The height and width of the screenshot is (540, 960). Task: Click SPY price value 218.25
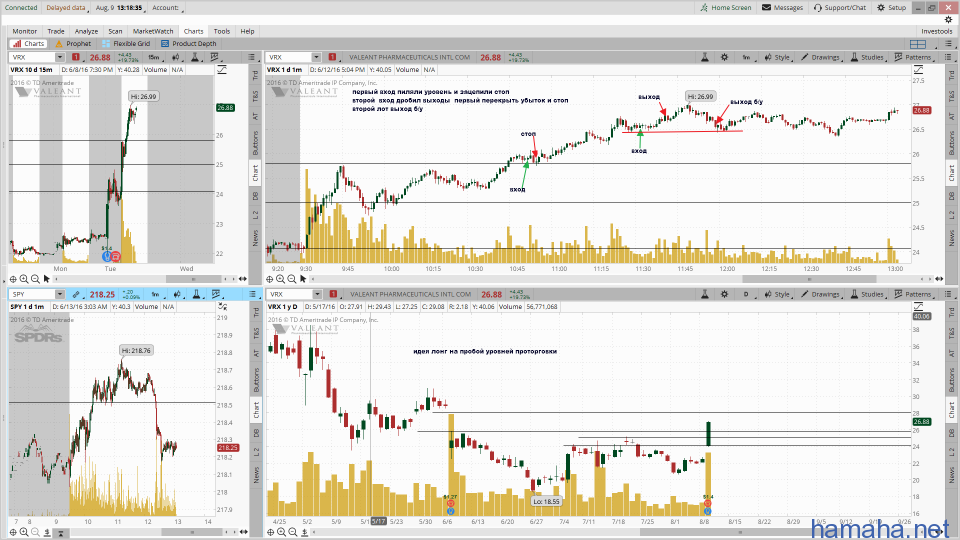click(102, 294)
